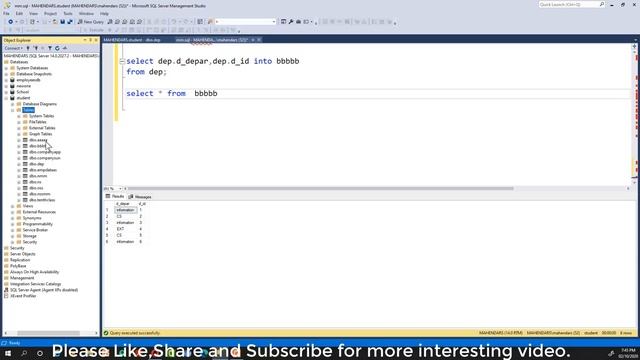Open the Help menu

[x=104, y=13]
